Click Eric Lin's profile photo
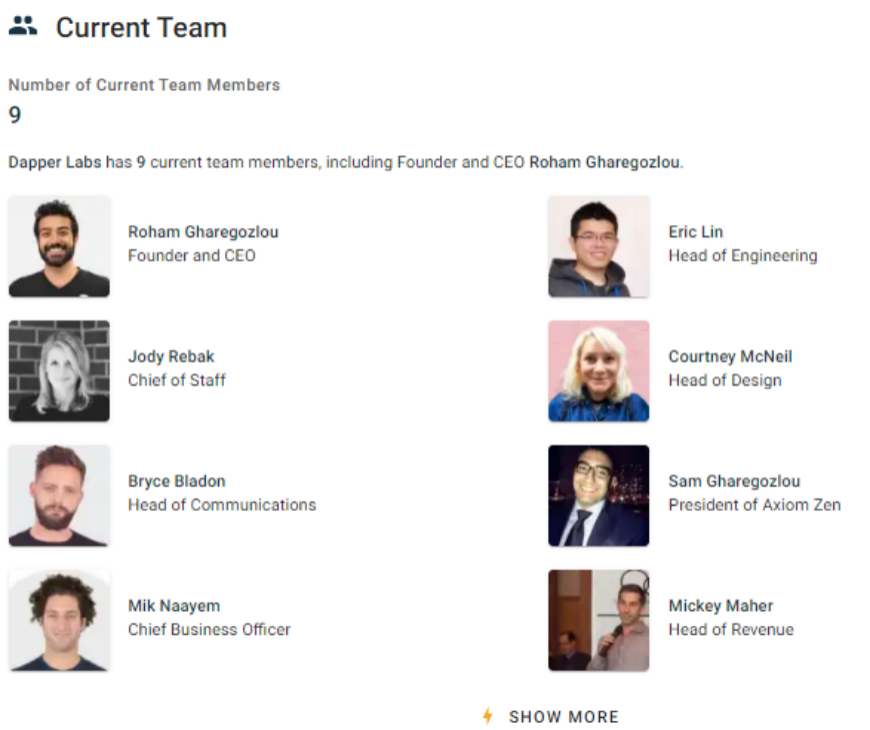This screenshot has height=730, width=870. pyautogui.click(x=598, y=246)
